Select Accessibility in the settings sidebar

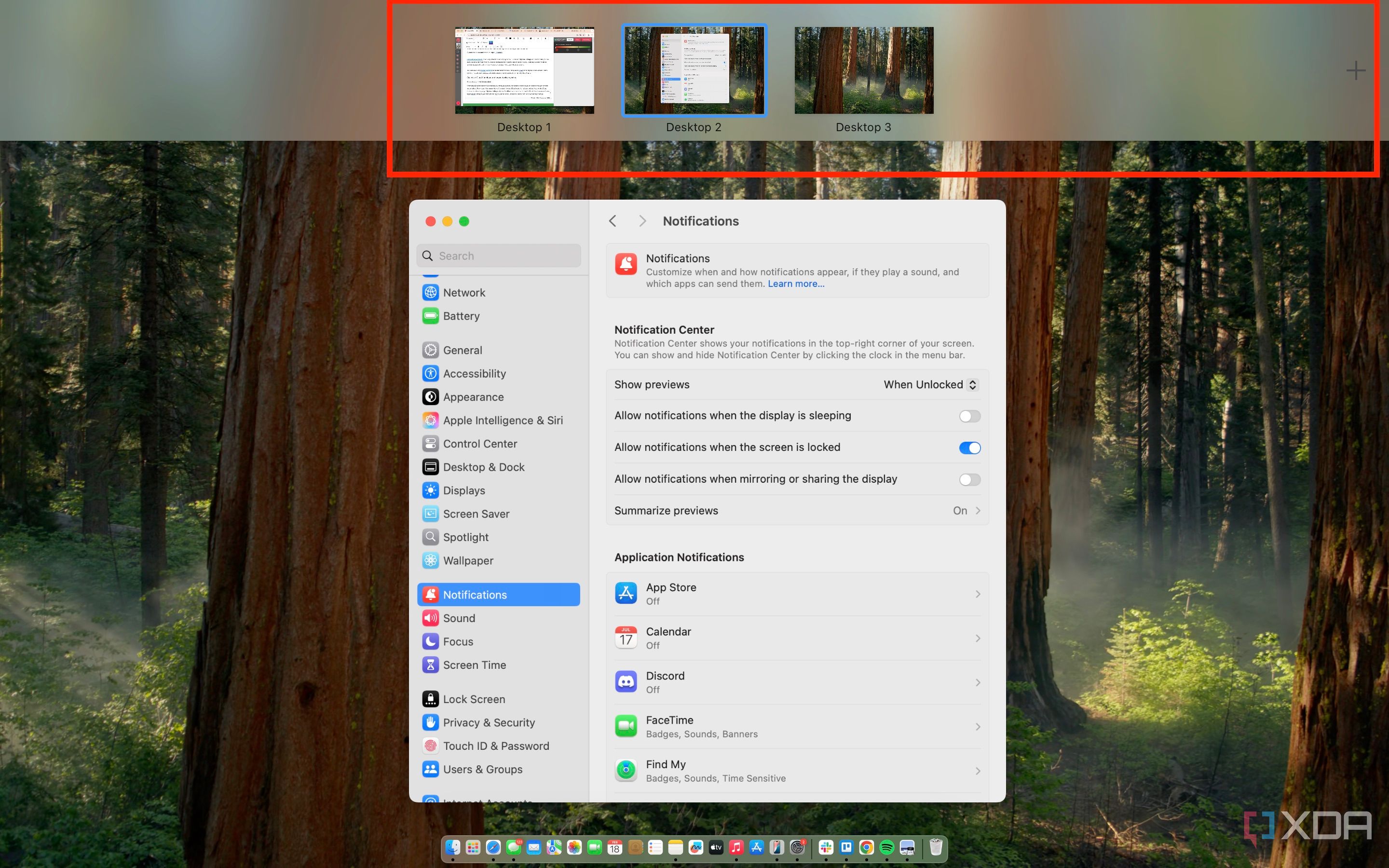click(x=498, y=373)
